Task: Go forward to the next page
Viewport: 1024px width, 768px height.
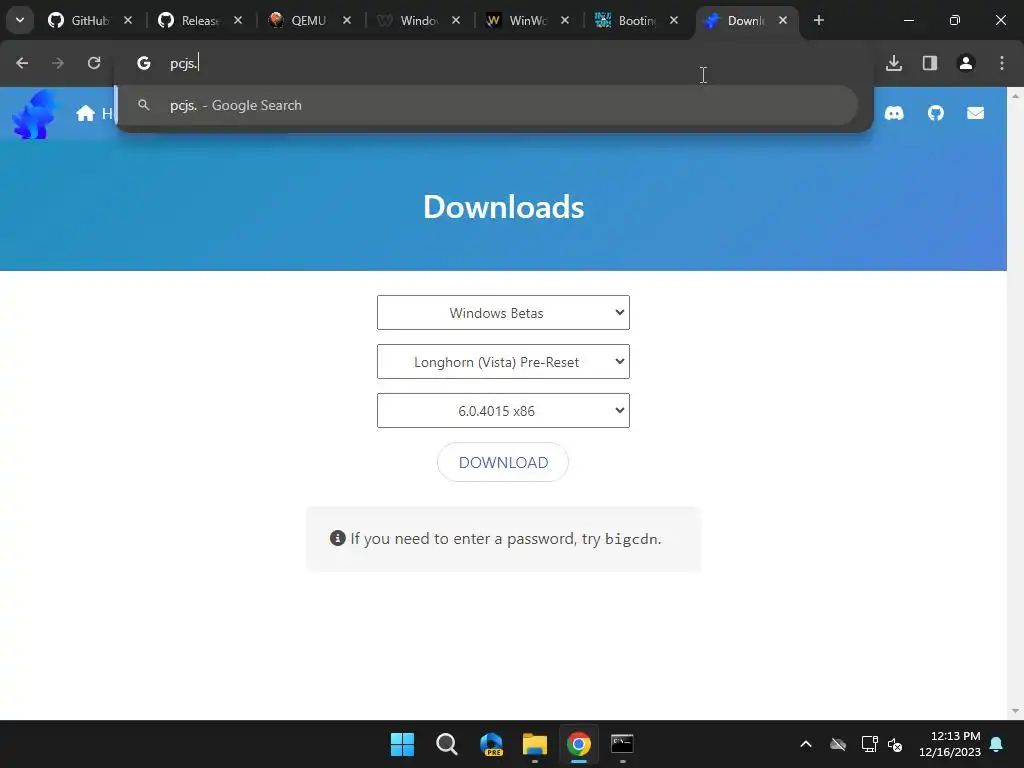Action: [x=58, y=63]
